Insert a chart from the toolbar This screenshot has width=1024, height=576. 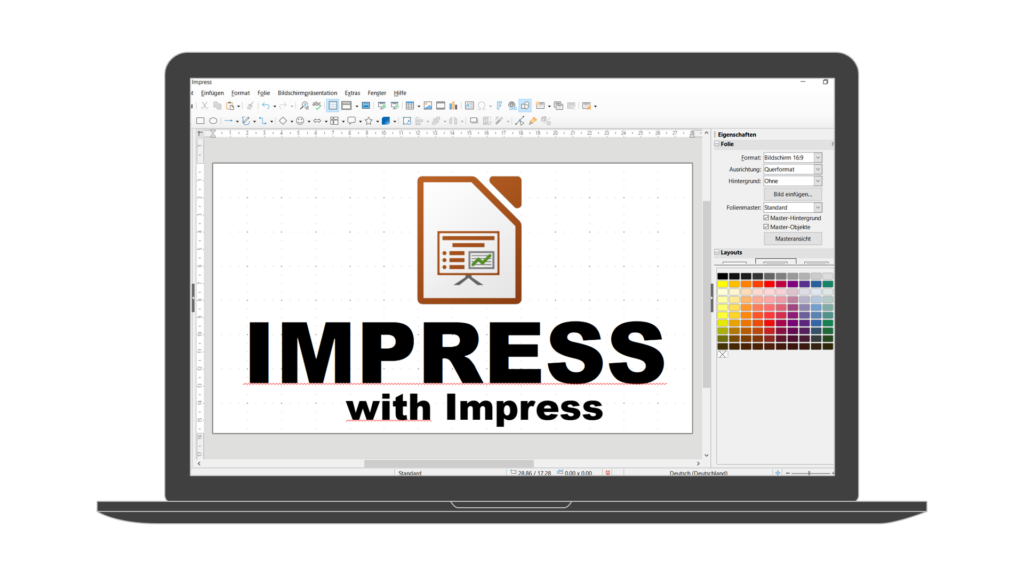453,105
